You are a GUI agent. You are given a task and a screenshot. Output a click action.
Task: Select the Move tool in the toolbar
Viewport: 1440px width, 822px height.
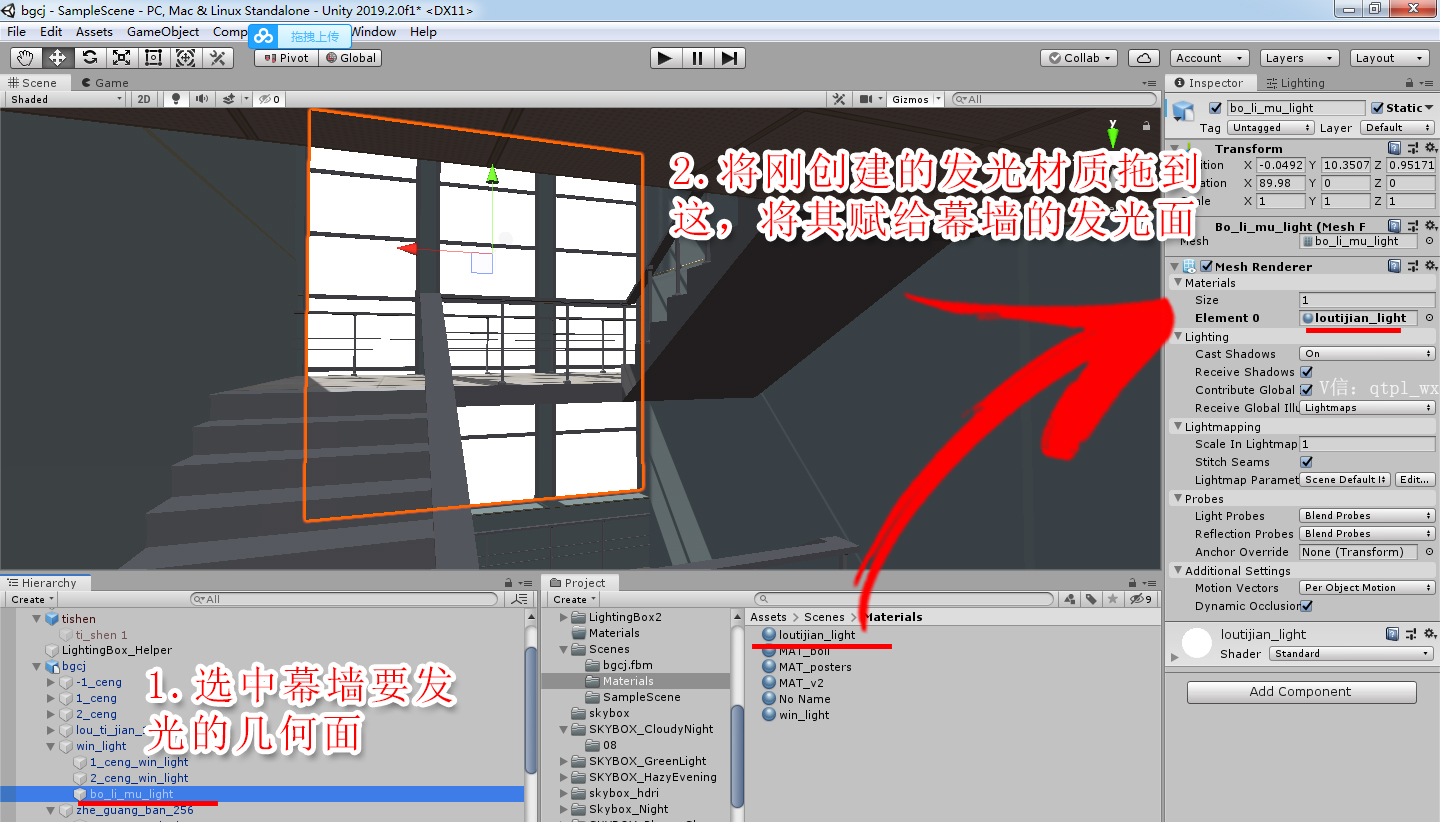tap(57, 57)
